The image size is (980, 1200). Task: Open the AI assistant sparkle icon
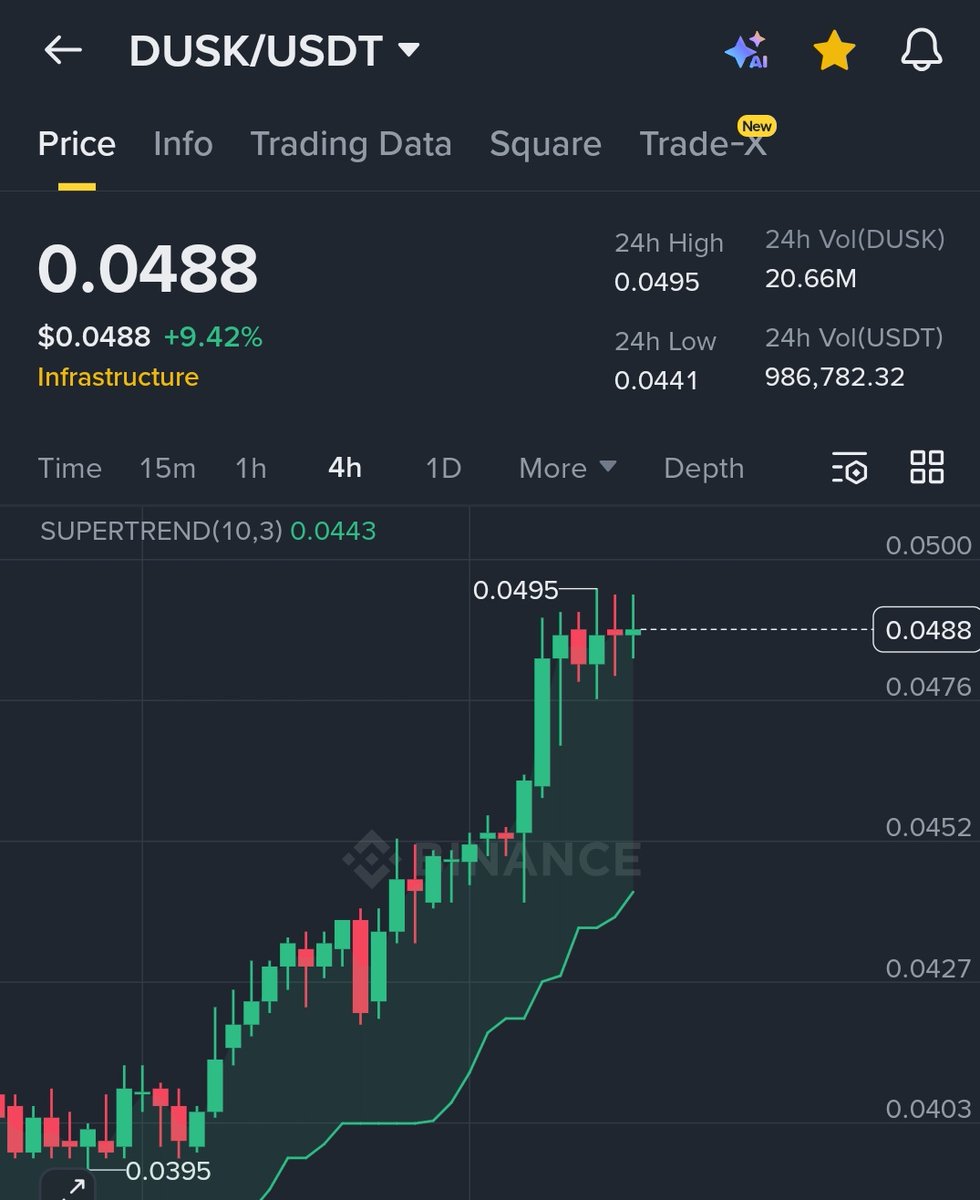746,50
